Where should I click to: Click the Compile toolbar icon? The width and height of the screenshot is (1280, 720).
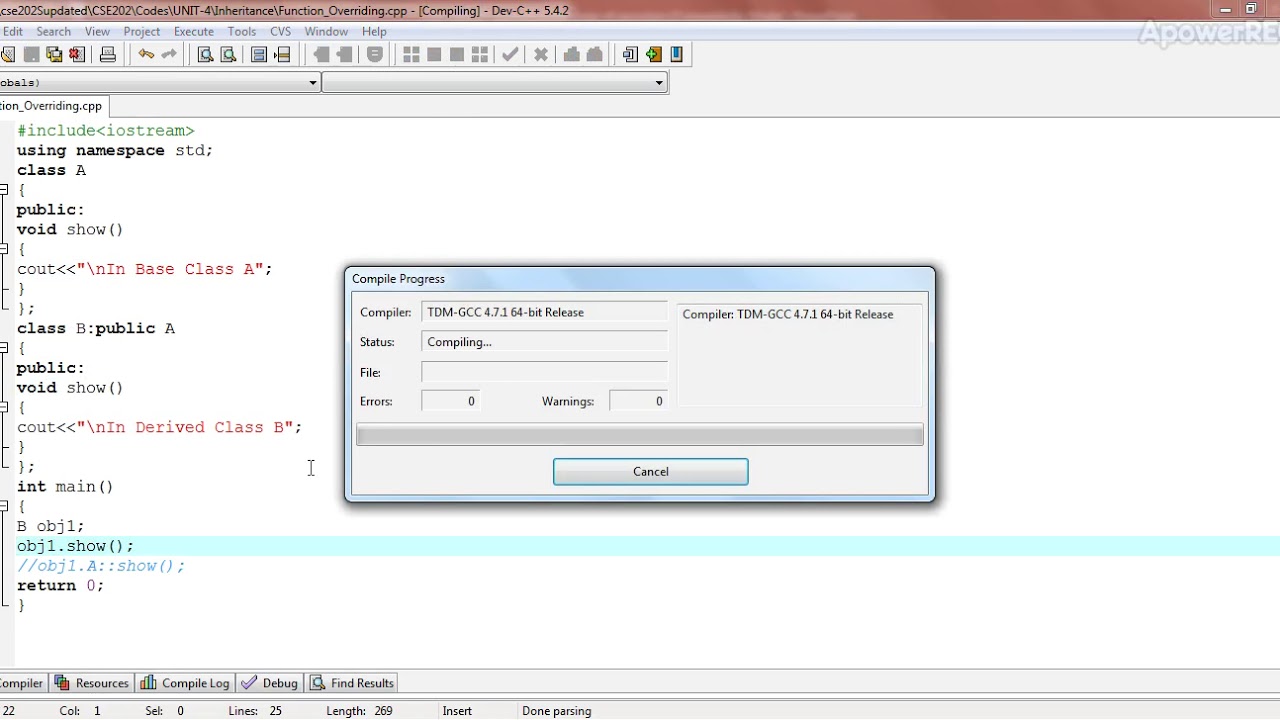click(x=411, y=54)
